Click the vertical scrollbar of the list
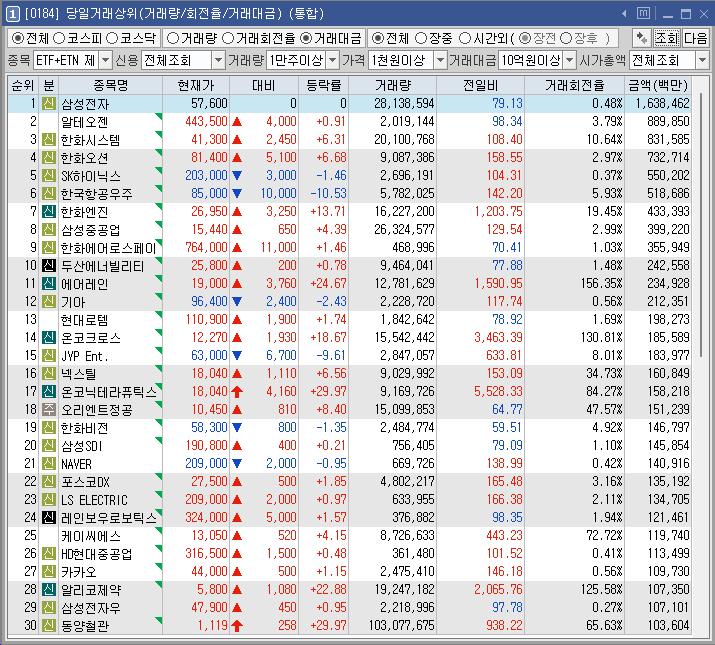This screenshot has height=645, width=715. coord(701,224)
